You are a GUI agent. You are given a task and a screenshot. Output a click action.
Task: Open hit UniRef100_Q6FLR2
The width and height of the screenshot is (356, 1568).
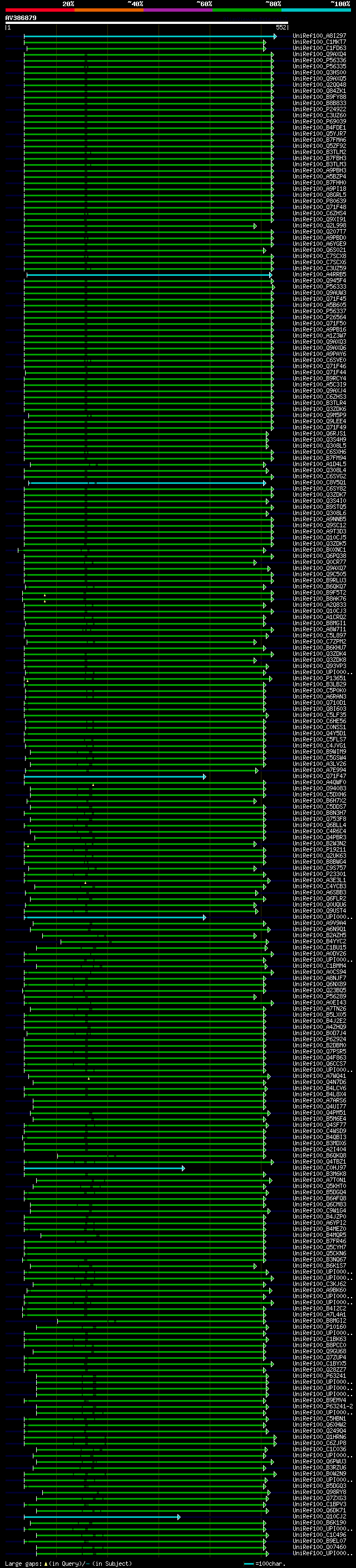pyautogui.click(x=319, y=898)
